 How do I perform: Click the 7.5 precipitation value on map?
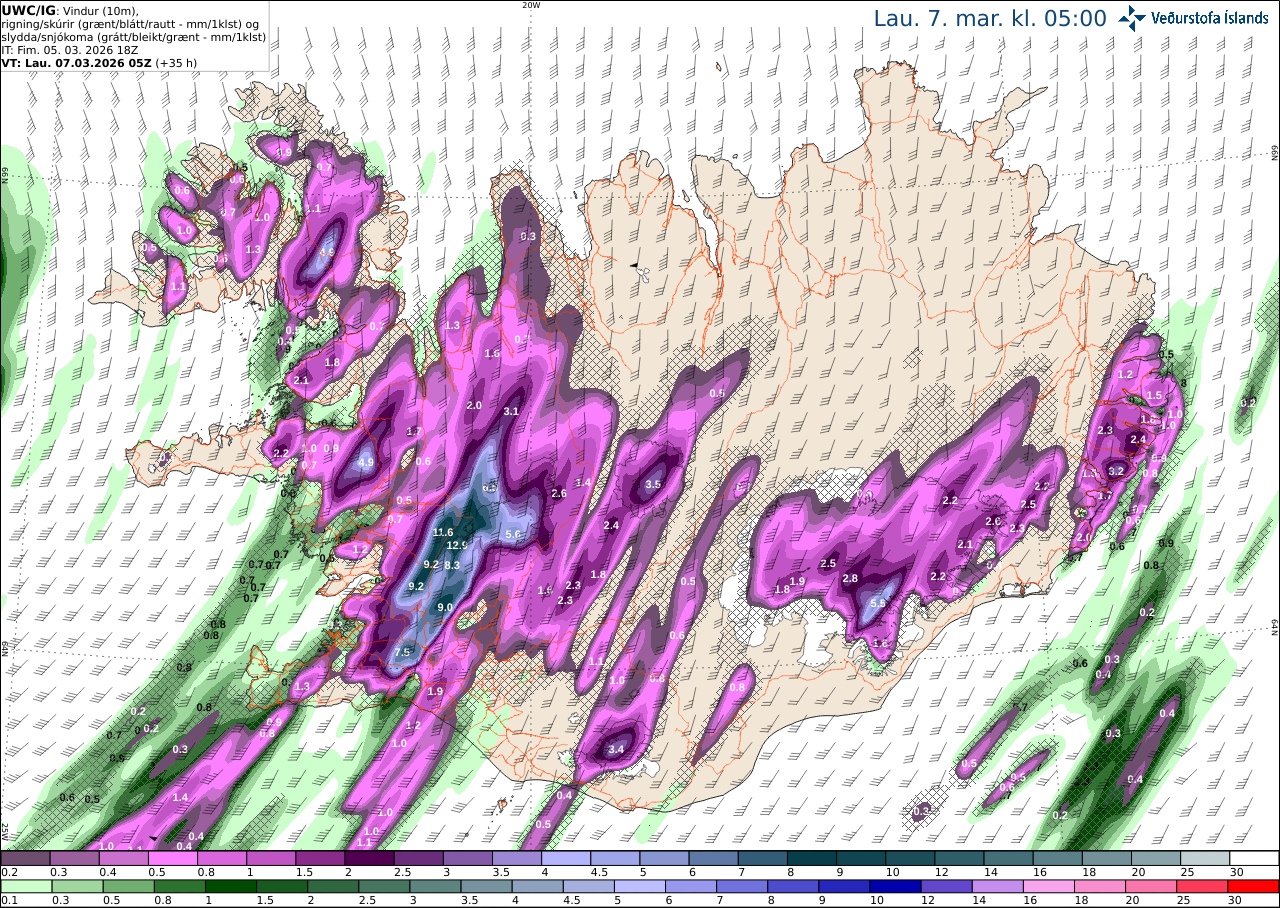(403, 652)
